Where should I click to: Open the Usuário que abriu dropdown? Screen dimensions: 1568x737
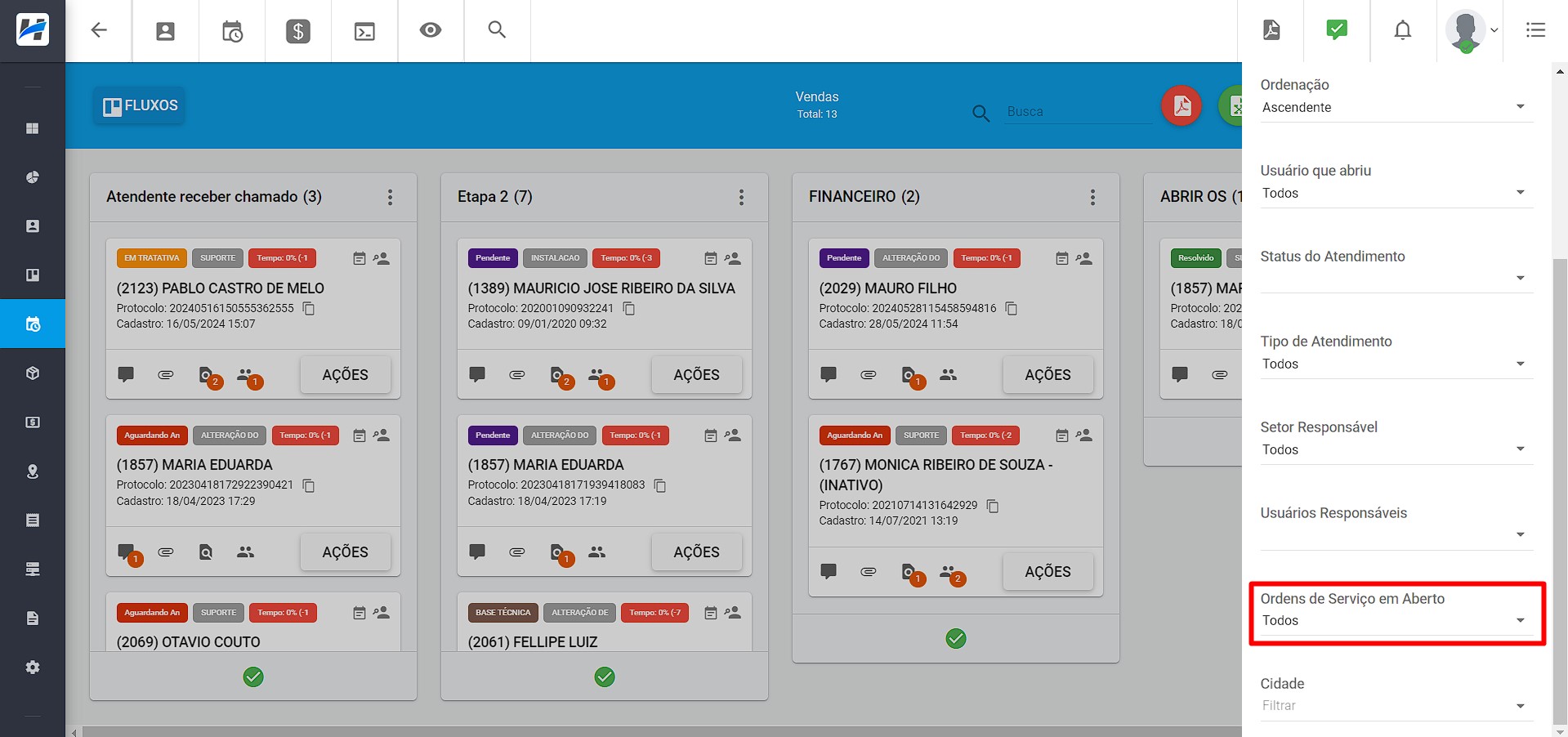pos(1396,194)
